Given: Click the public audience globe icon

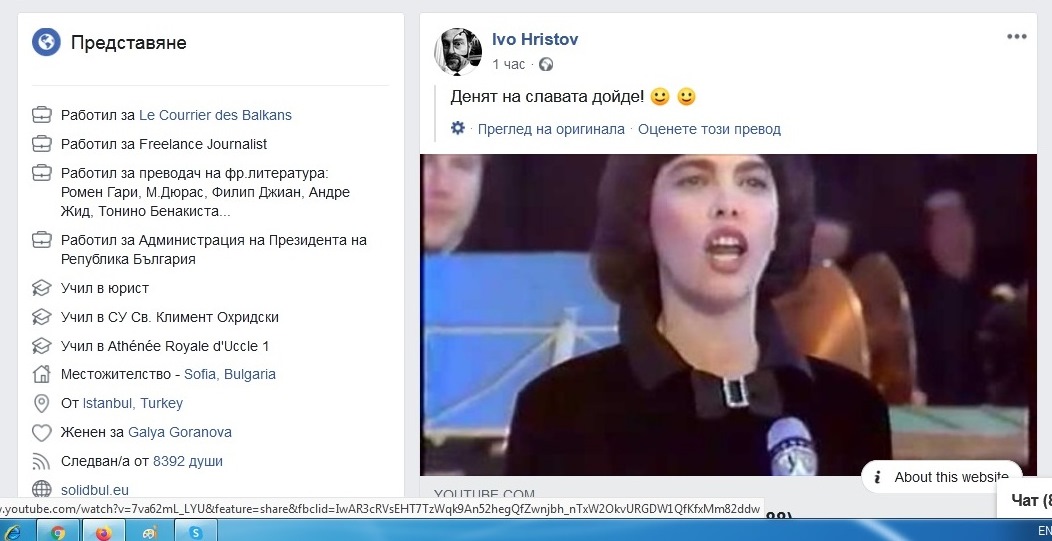Looking at the screenshot, I should (546, 64).
